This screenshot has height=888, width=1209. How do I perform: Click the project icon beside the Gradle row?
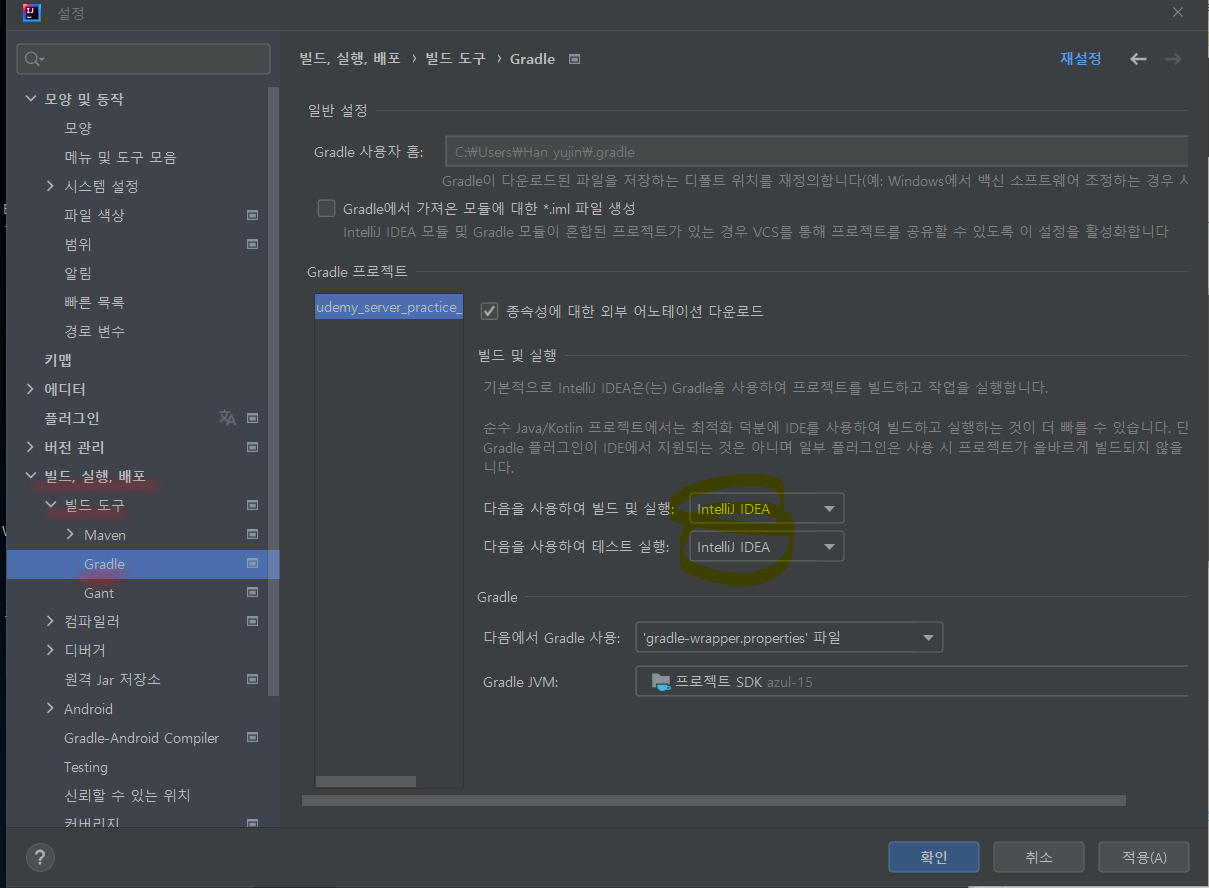[x=253, y=564]
